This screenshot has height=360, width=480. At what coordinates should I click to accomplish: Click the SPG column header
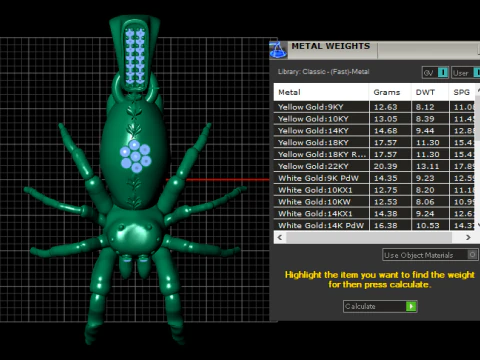(x=462, y=92)
